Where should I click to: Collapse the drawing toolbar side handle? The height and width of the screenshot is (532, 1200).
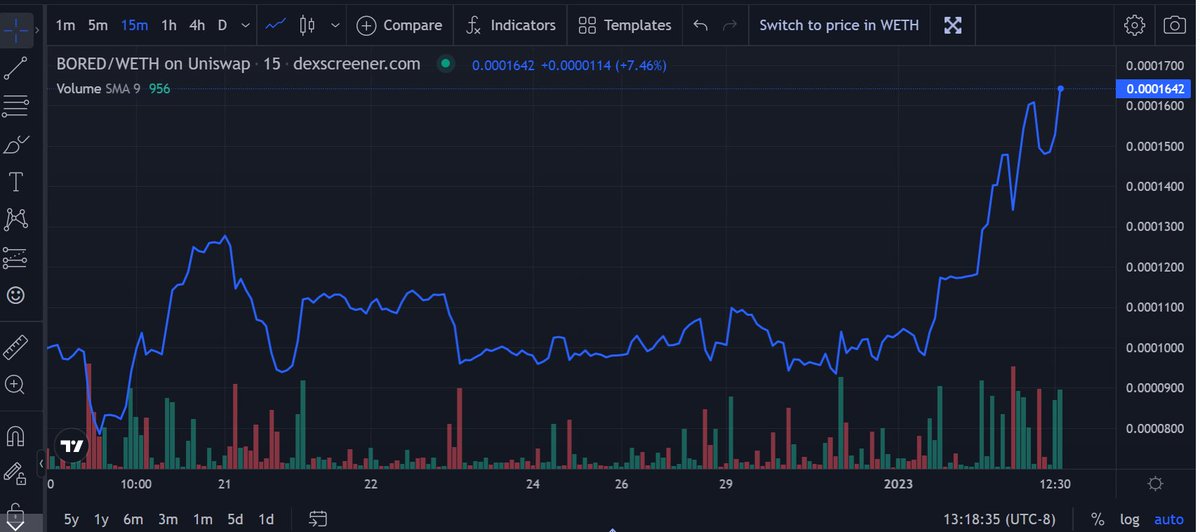pyautogui.click(x=41, y=463)
